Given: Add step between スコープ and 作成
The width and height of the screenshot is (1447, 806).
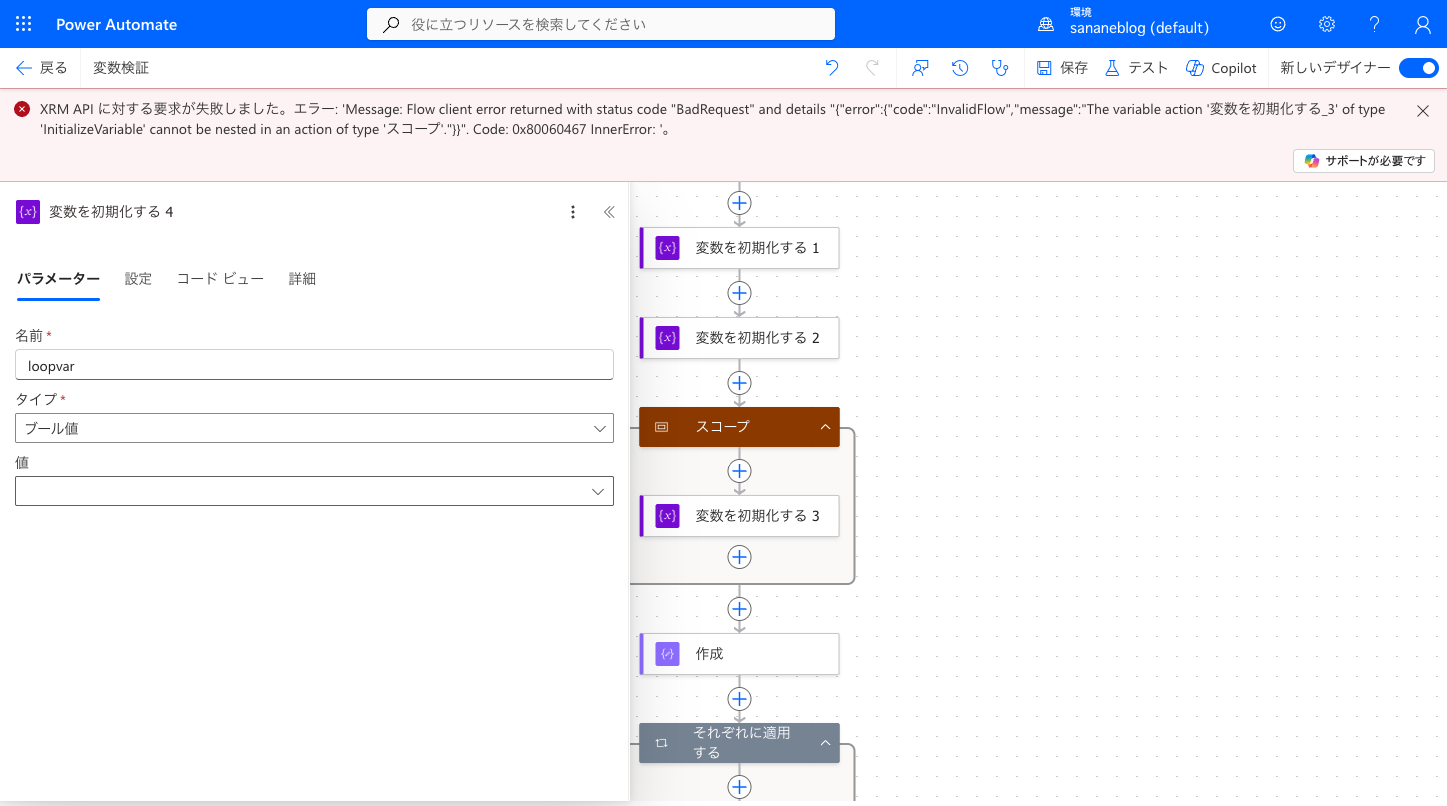Looking at the screenshot, I should [x=739, y=609].
